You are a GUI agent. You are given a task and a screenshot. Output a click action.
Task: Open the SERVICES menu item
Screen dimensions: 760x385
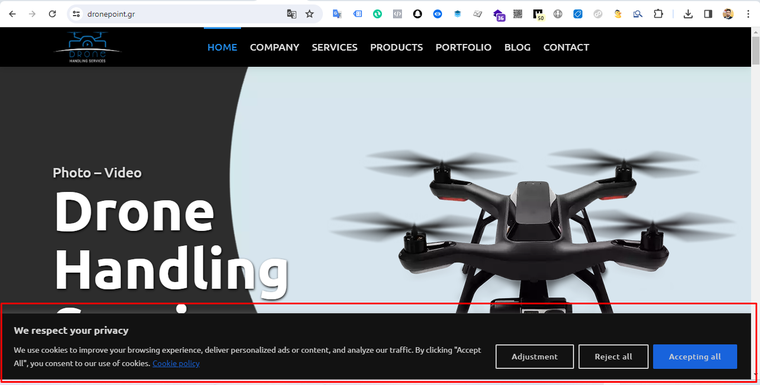point(334,47)
